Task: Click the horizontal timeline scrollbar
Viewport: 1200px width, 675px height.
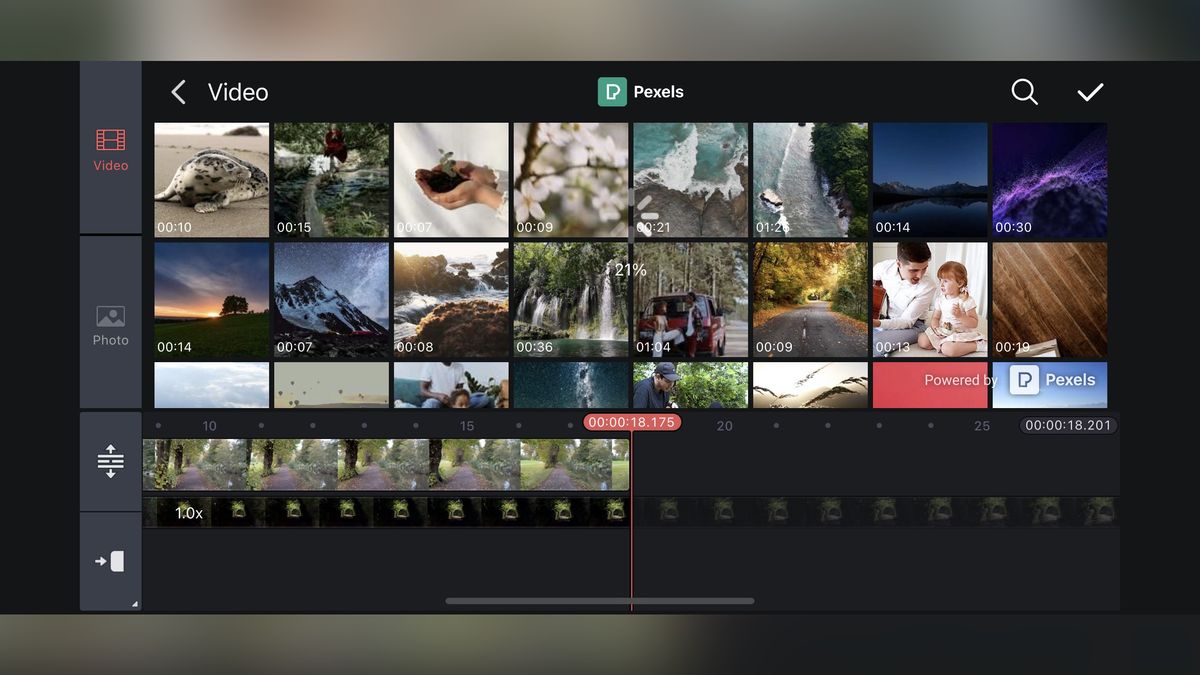Action: click(x=600, y=601)
